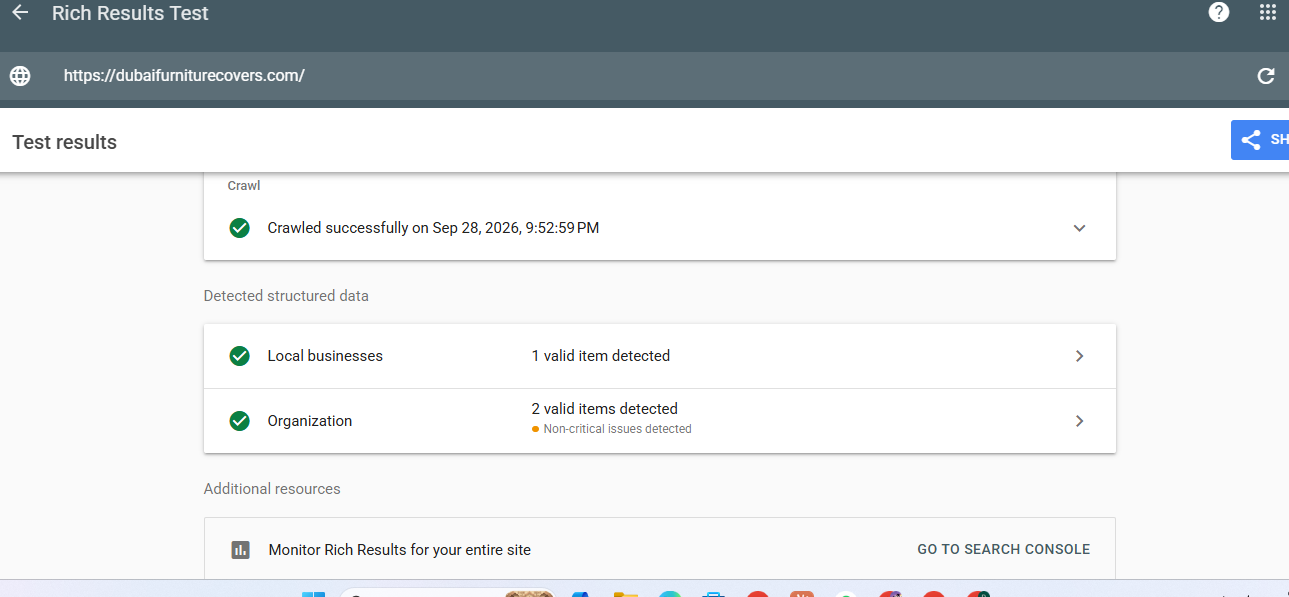Expand the Crawled successfully row chevron
Image resolution: width=1289 pixels, height=597 pixels.
[x=1079, y=228]
